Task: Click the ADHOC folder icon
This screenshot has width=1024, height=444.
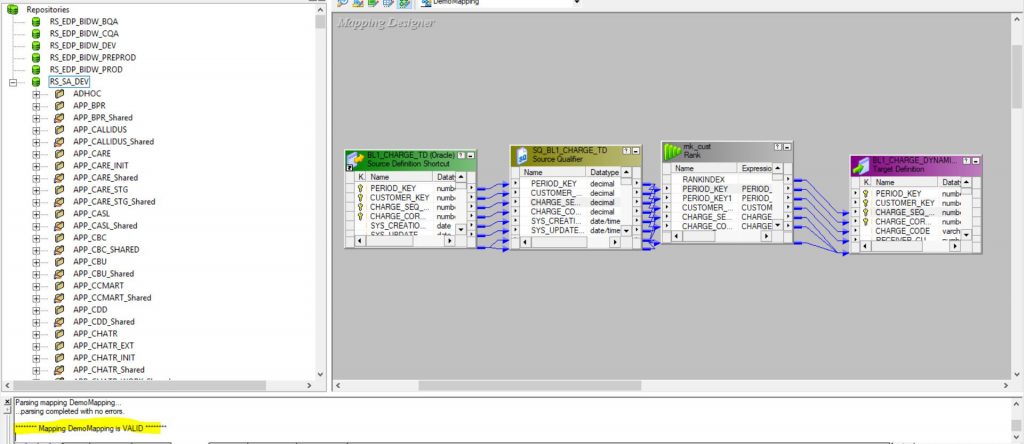Action: (x=59, y=93)
